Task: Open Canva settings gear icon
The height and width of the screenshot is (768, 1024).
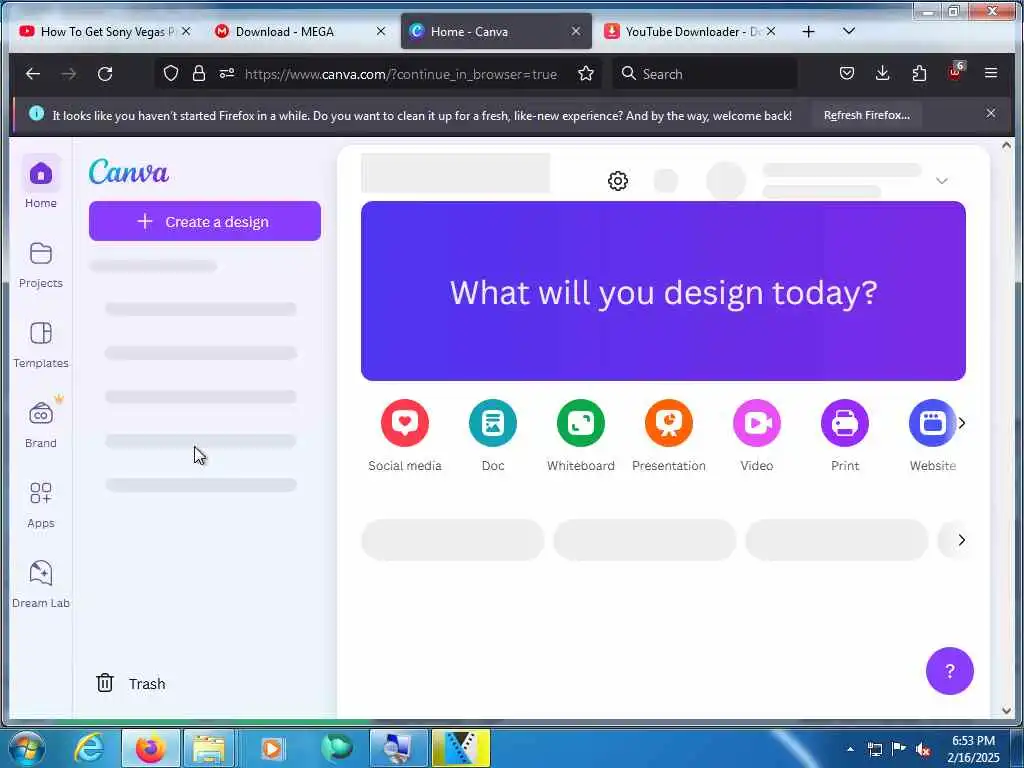Action: click(x=617, y=180)
